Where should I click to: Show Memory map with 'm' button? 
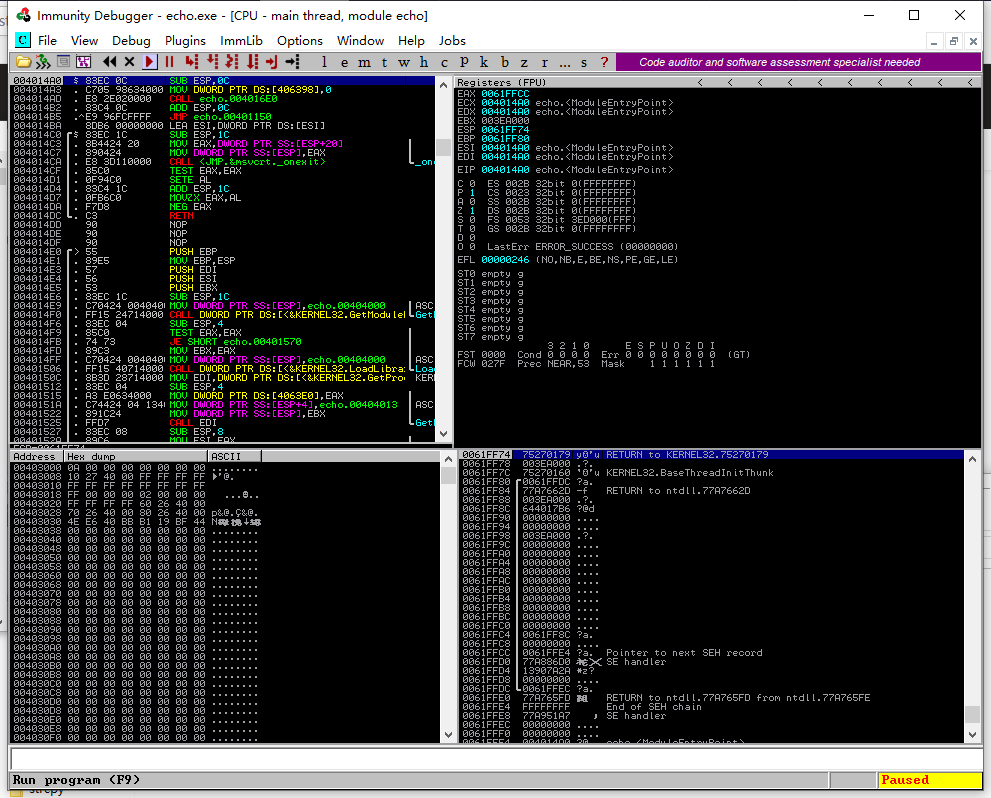(365, 62)
